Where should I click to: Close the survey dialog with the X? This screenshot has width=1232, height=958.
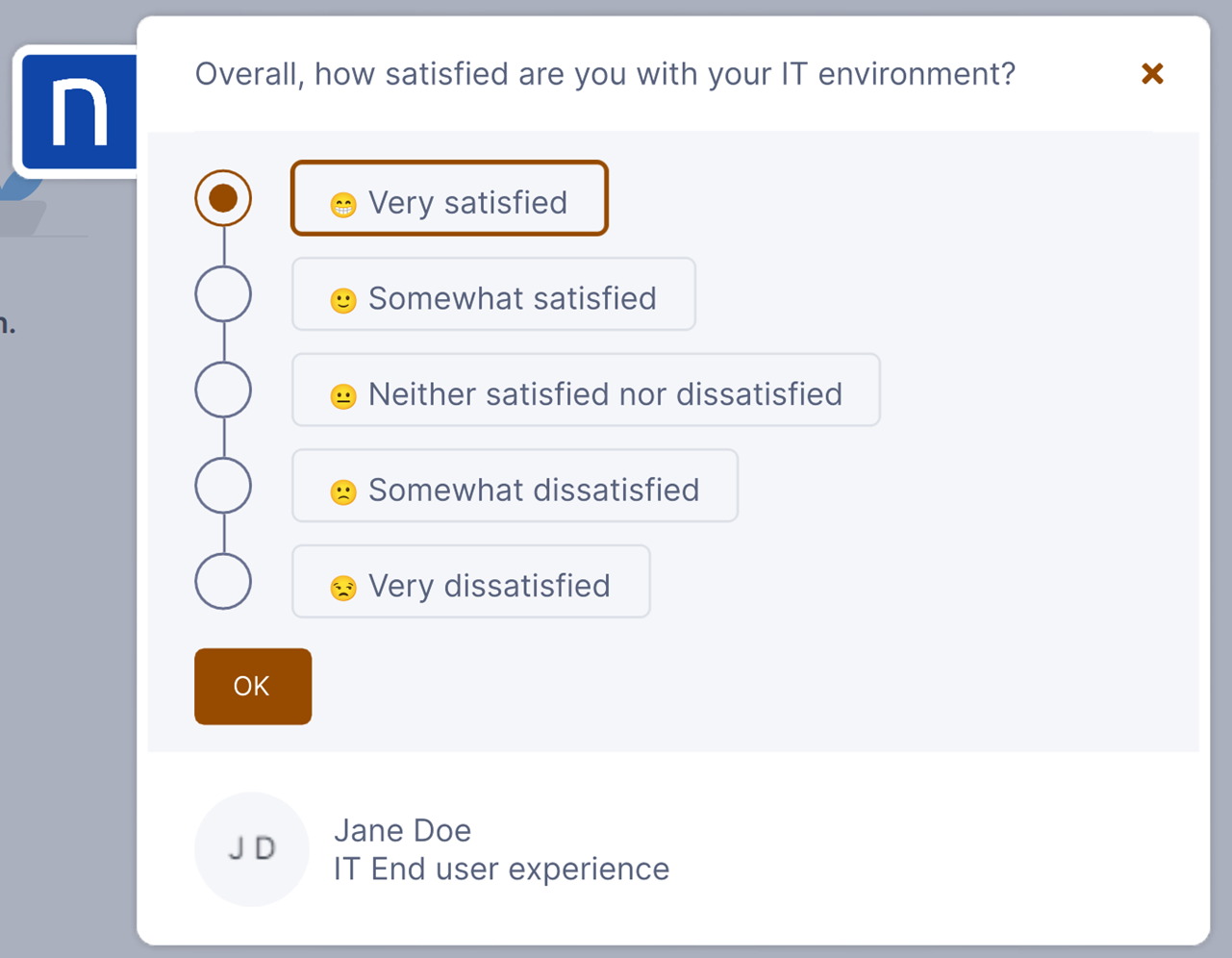(1152, 74)
